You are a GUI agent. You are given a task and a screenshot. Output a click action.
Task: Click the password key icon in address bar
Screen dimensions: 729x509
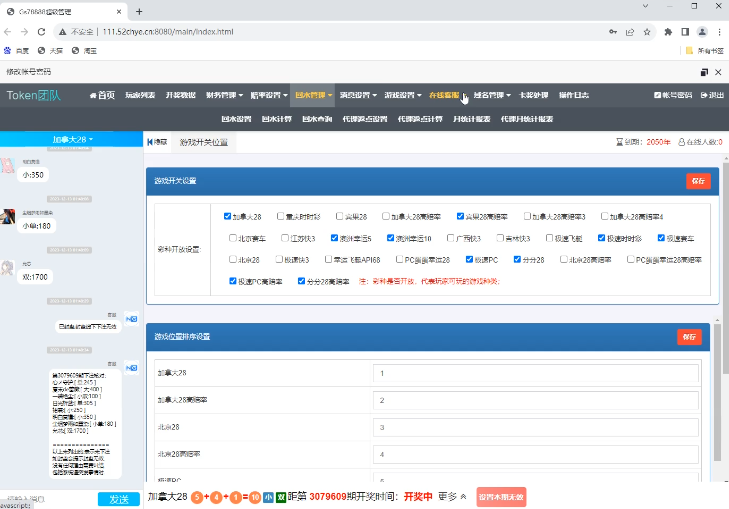coord(612,31)
